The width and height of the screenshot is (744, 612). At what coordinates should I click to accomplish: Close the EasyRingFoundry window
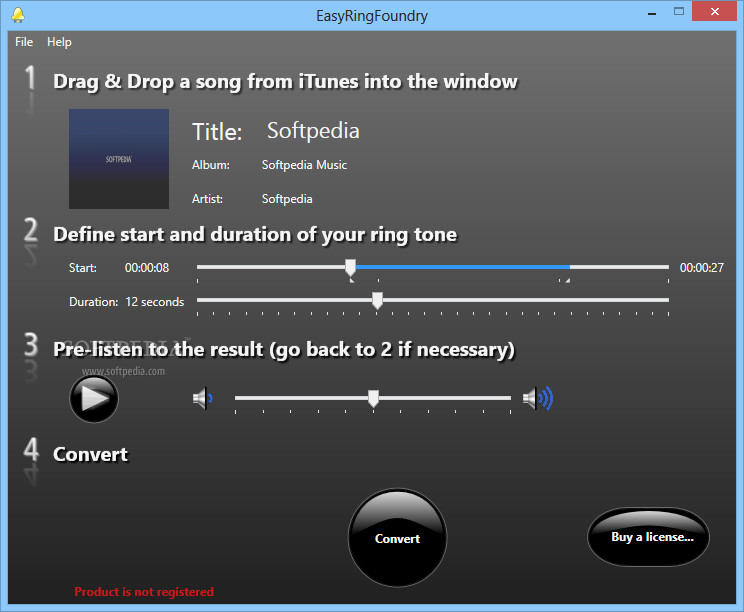(x=715, y=12)
